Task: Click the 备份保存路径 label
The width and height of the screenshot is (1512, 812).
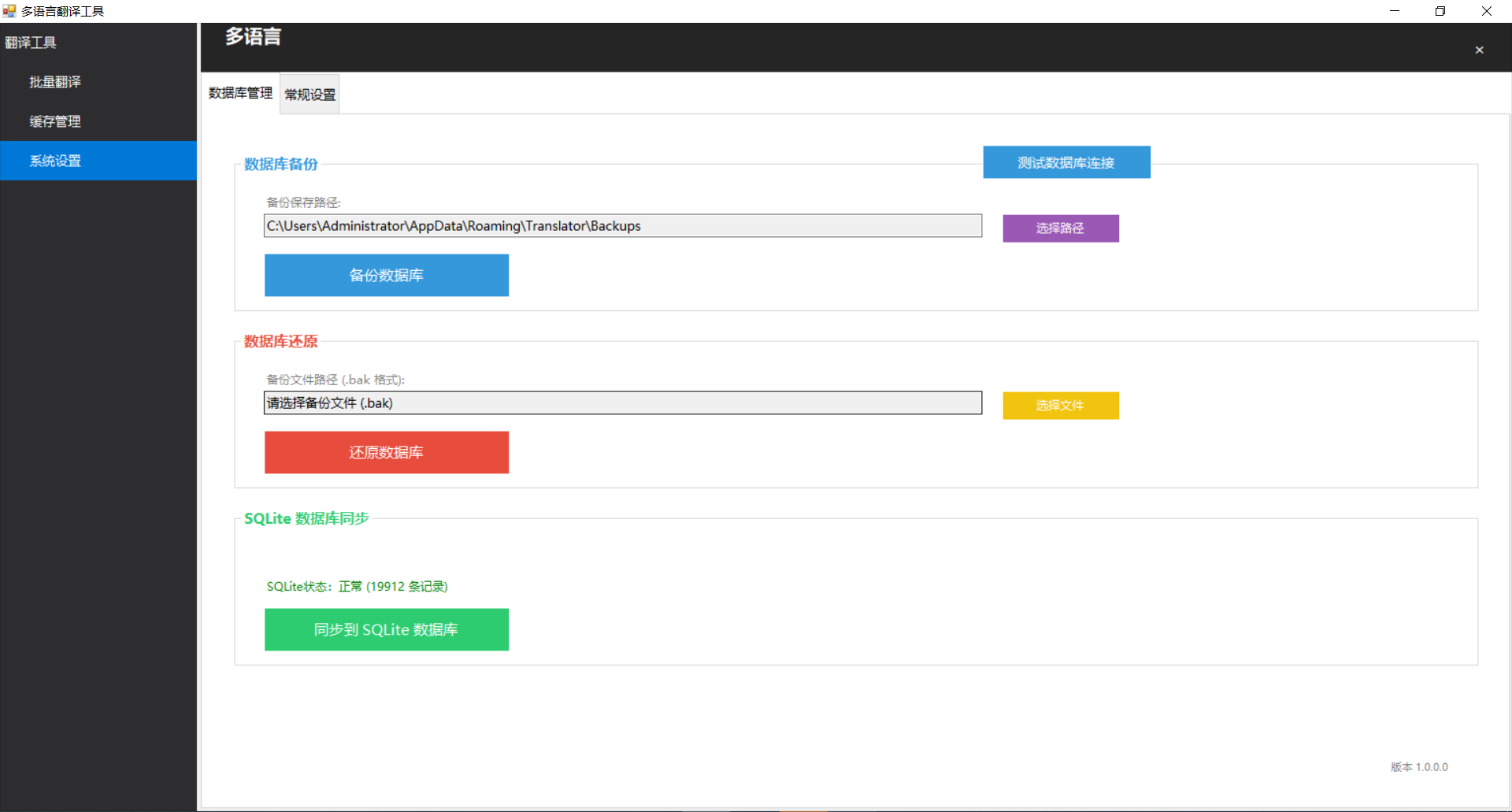Action: [303, 202]
